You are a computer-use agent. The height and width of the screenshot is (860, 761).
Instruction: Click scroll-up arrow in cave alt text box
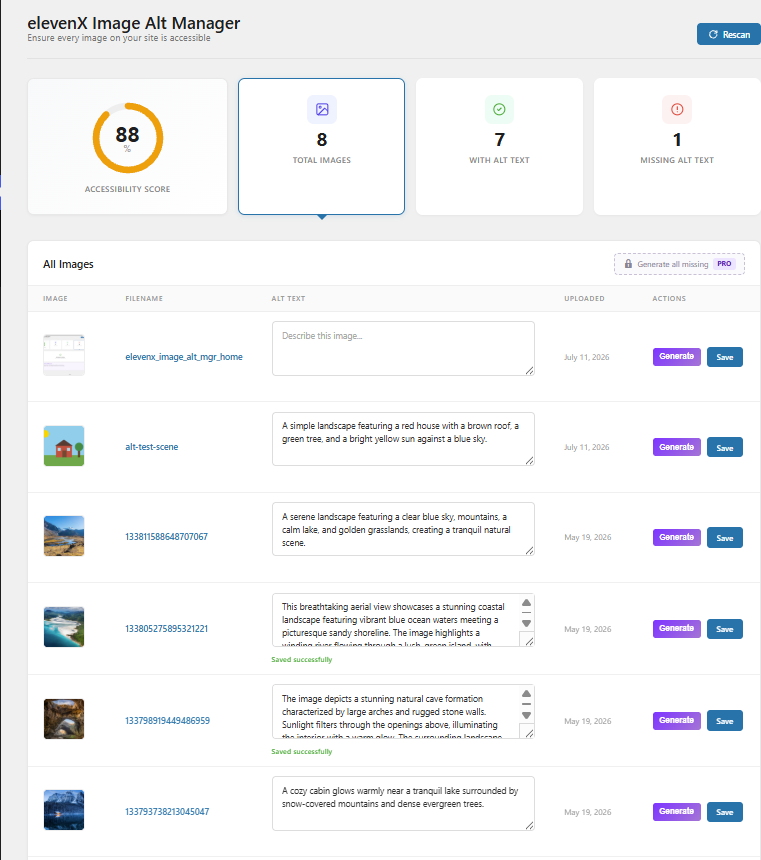tap(526, 694)
